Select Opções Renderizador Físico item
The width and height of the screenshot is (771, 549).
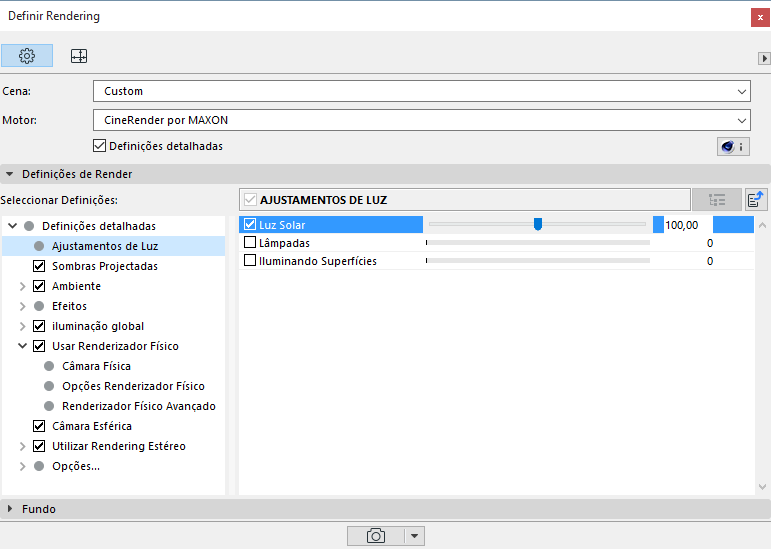[x=133, y=386]
